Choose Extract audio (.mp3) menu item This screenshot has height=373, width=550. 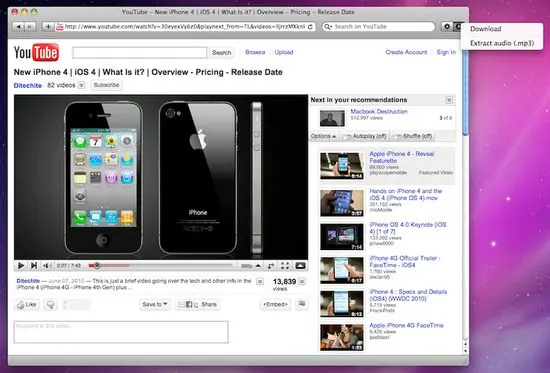502,43
